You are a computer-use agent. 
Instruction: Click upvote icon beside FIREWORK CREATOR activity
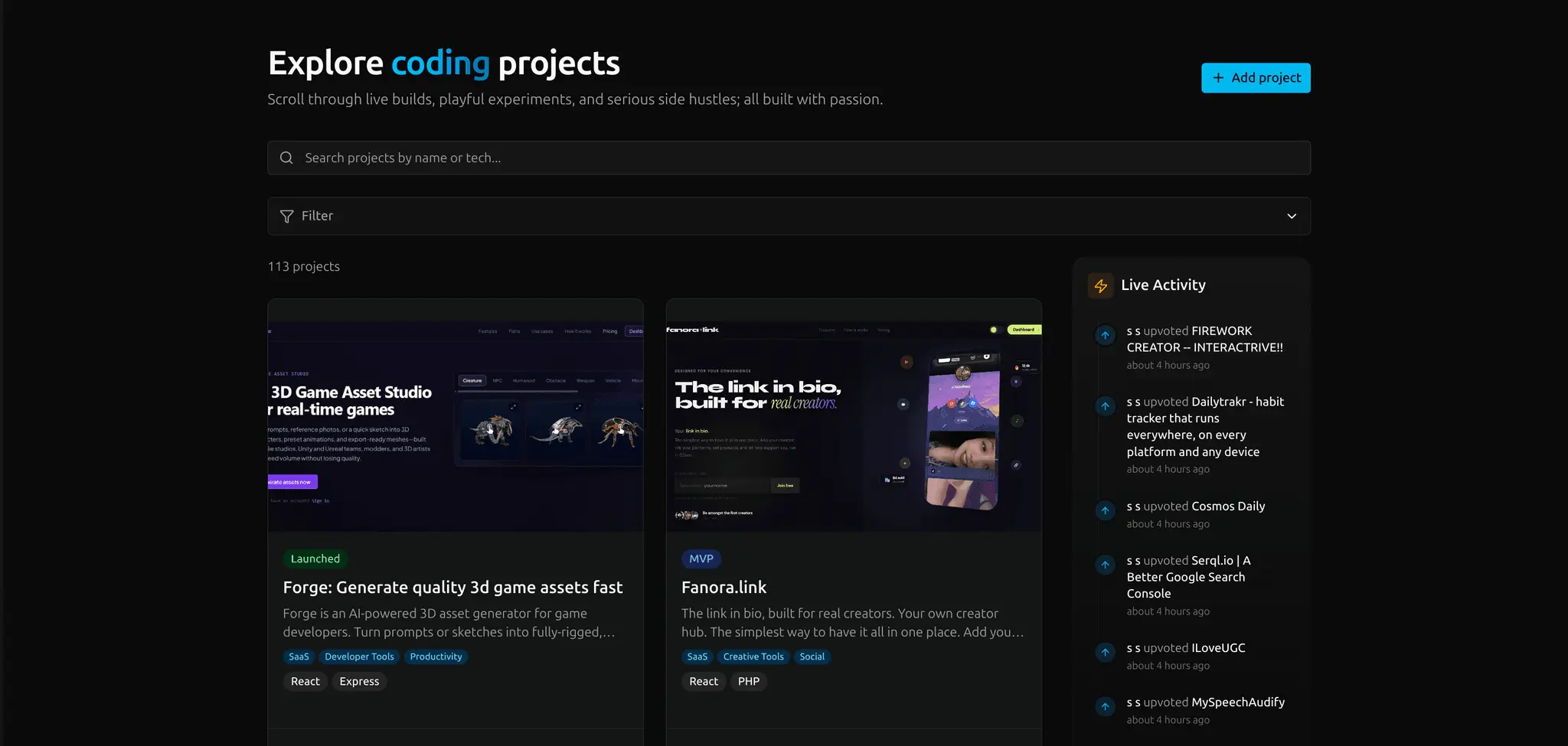1105,335
